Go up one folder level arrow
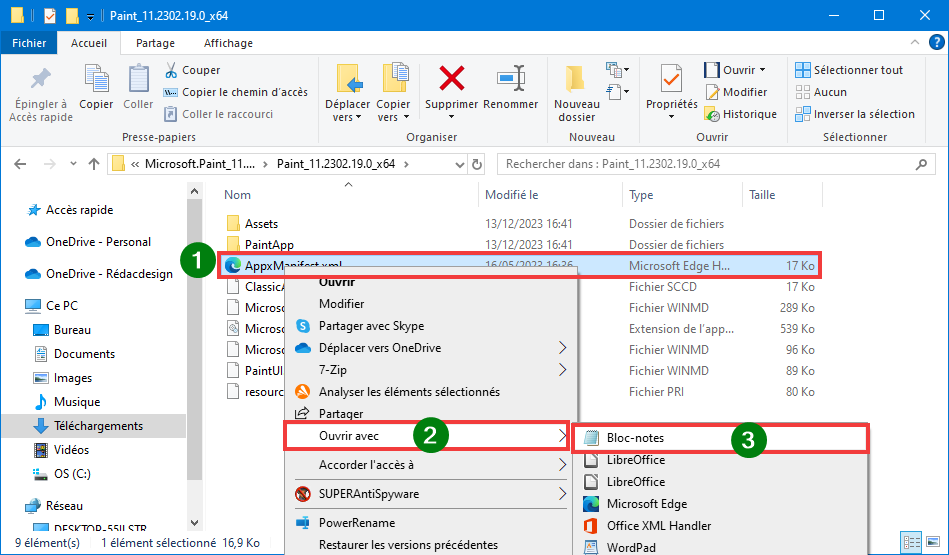This screenshot has width=949, height=555. (x=94, y=164)
